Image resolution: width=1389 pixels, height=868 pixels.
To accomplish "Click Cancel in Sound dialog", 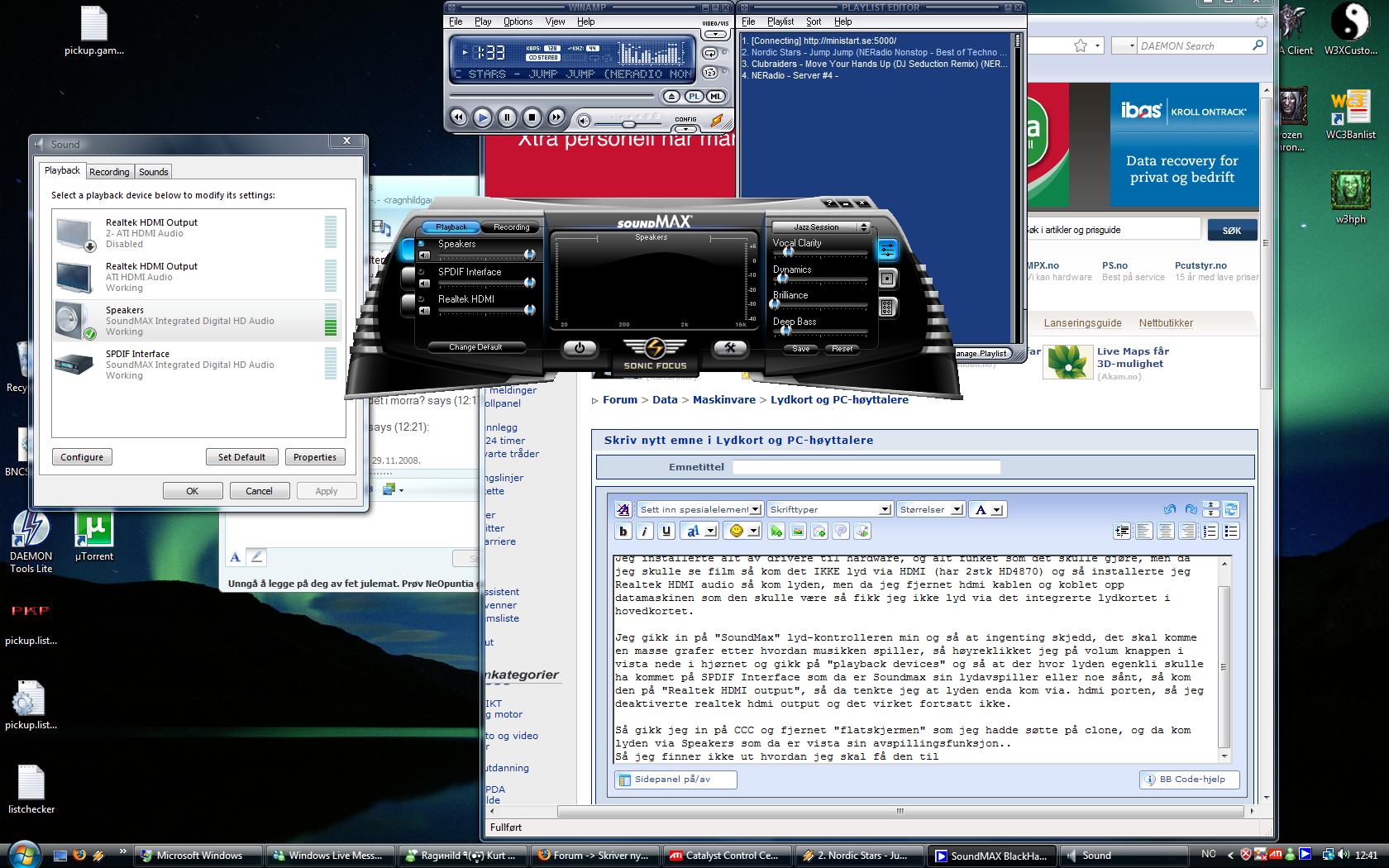I will pyautogui.click(x=259, y=491).
